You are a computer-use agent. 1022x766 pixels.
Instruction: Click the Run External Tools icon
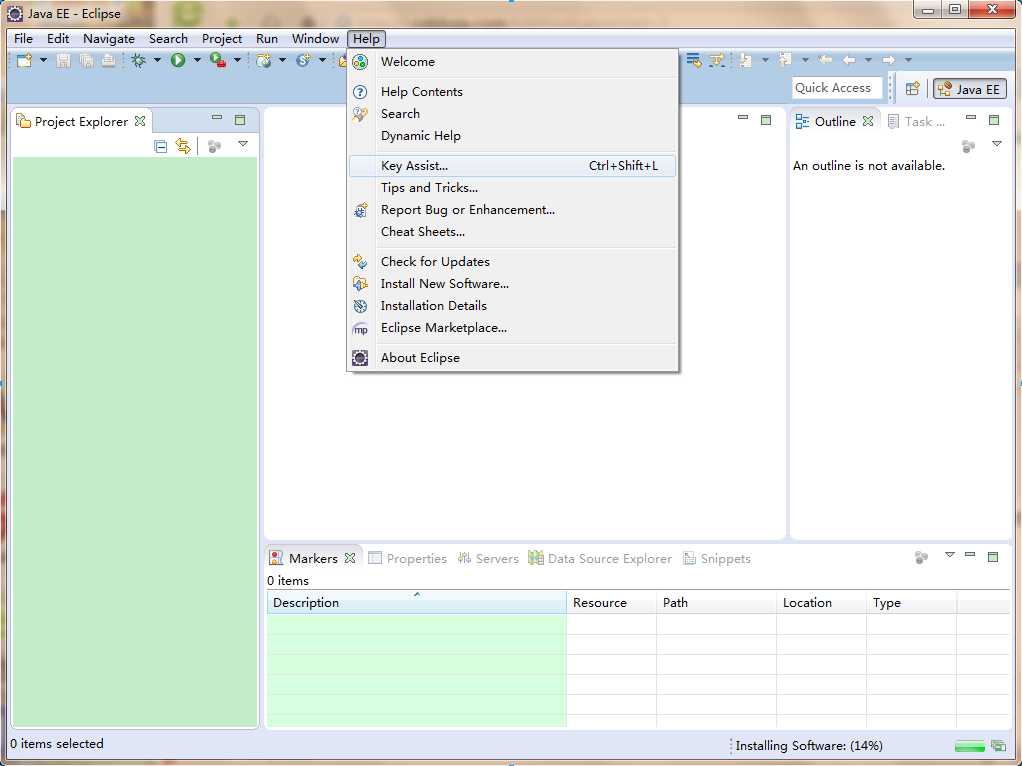click(218, 60)
